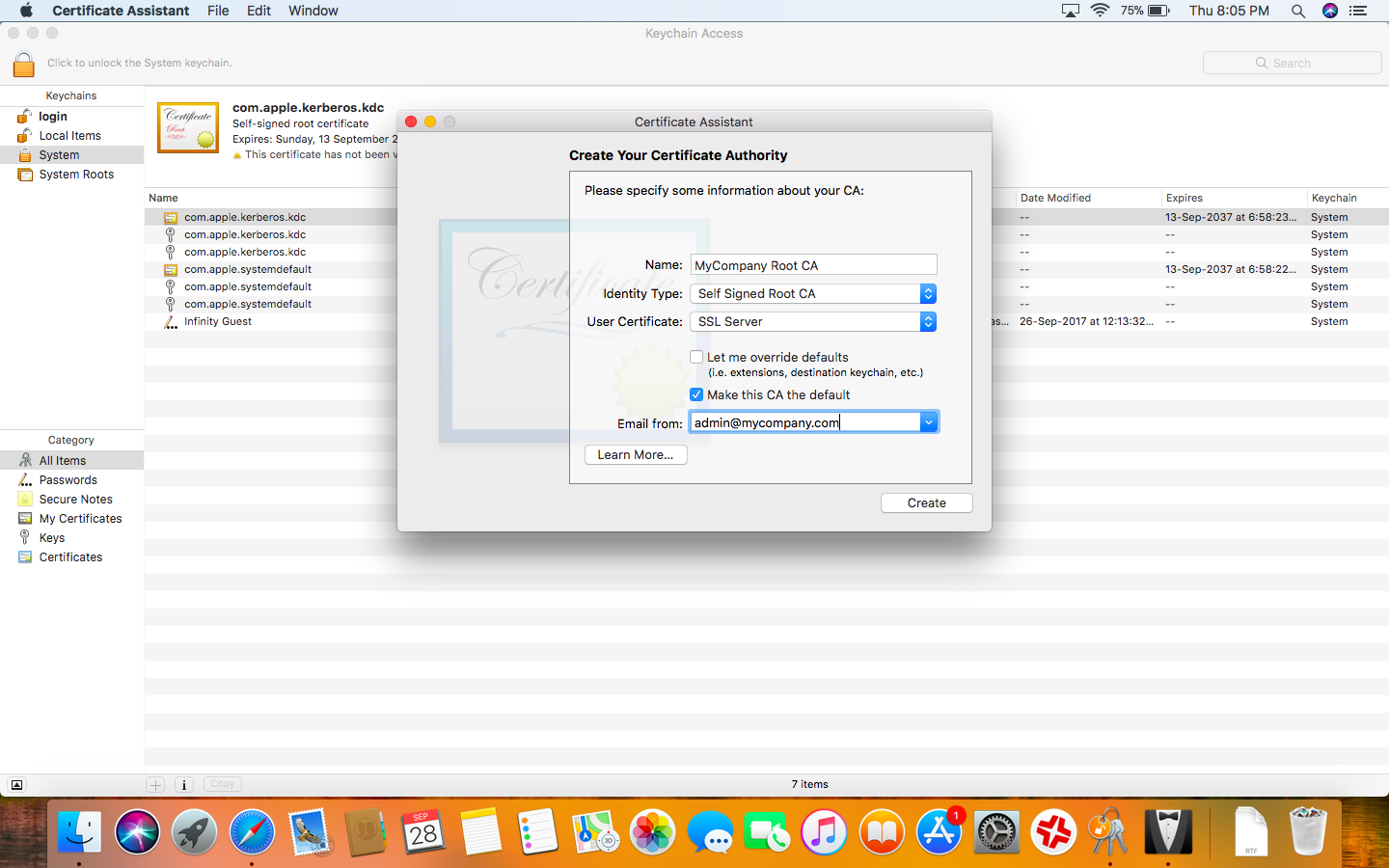Click the add (+) button in Keychain Access
The width and height of the screenshot is (1389, 868).
pos(155,785)
